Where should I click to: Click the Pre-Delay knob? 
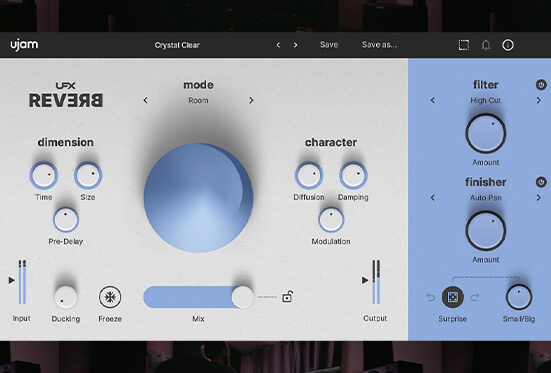tap(66, 220)
